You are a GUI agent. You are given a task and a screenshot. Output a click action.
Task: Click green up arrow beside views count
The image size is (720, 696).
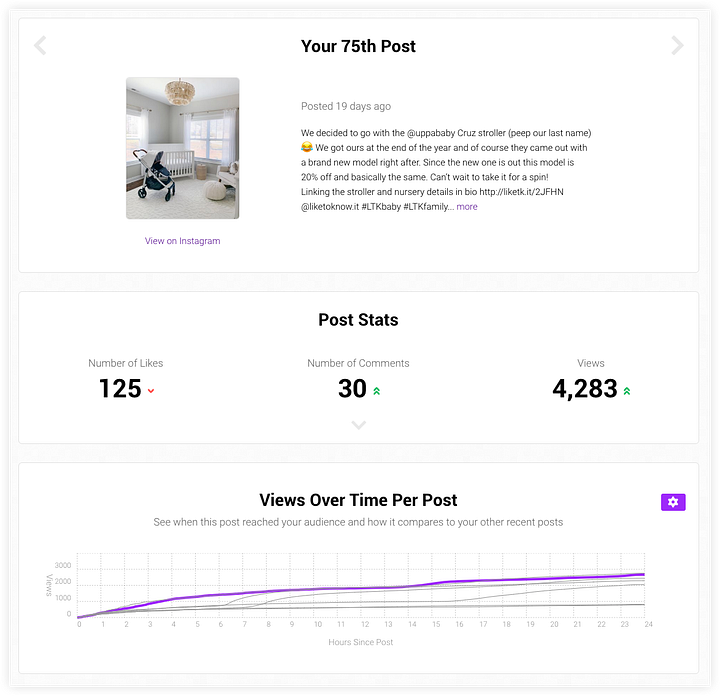pos(627,391)
